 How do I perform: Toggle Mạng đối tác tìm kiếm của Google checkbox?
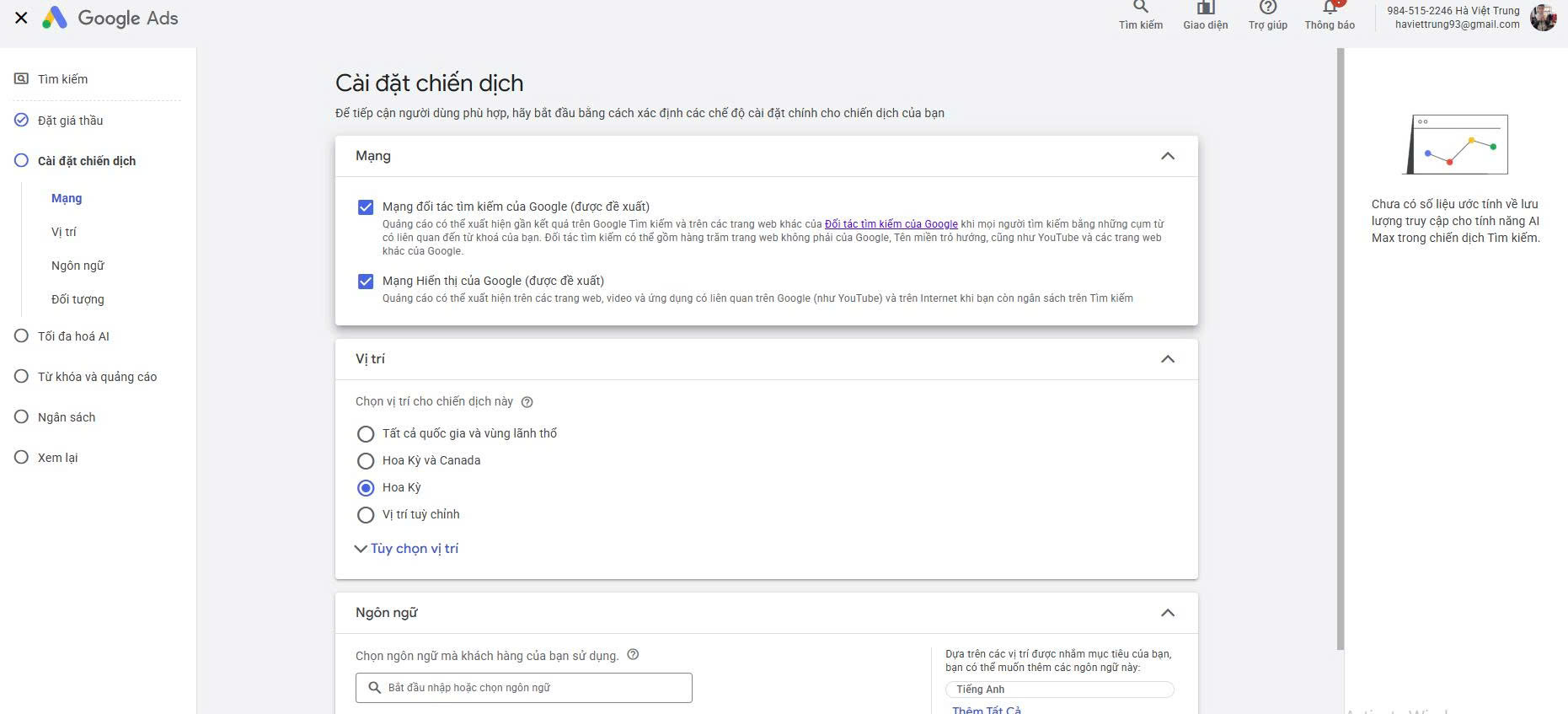pyautogui.click(x=366, y=207)
